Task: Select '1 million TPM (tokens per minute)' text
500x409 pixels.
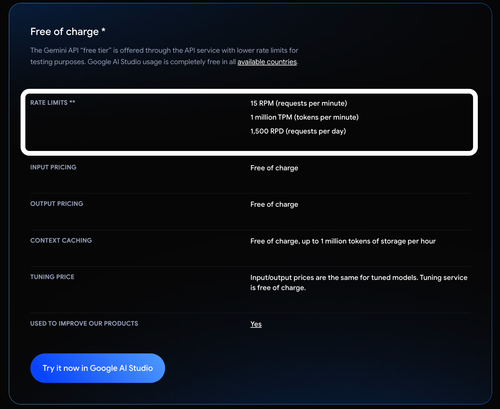Action: (304, 117)
